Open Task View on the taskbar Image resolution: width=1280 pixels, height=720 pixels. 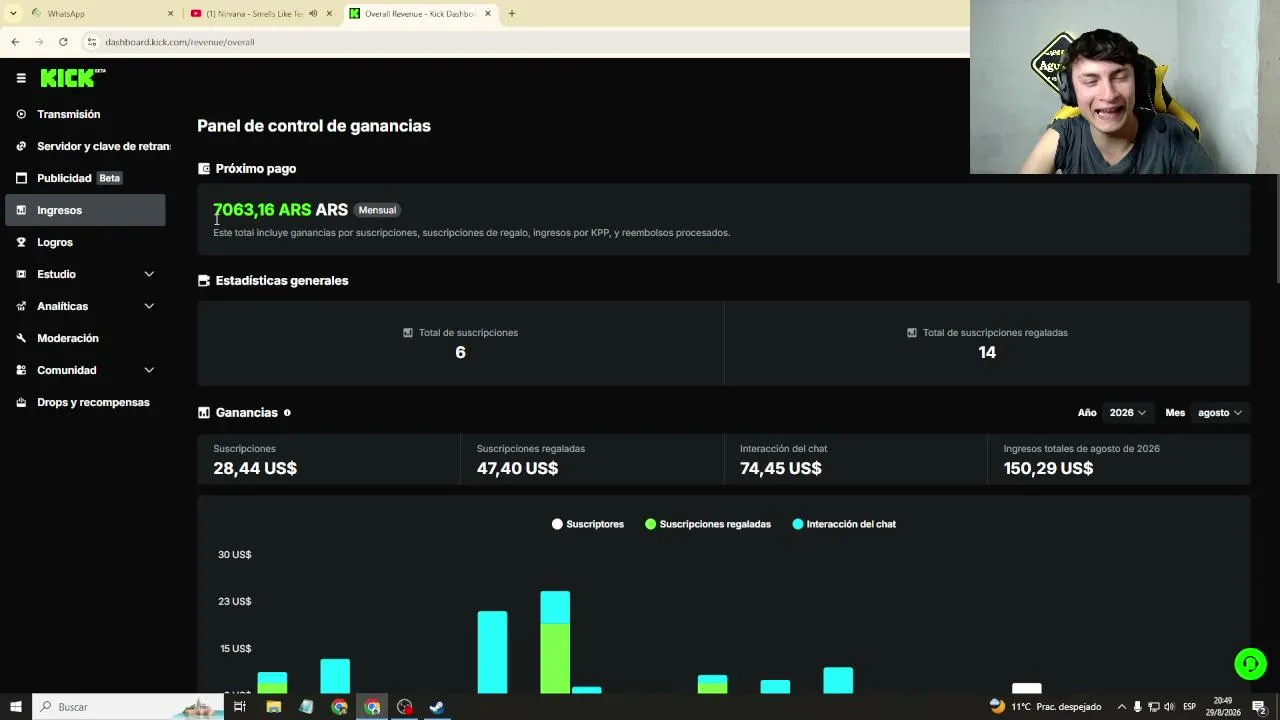240,707
